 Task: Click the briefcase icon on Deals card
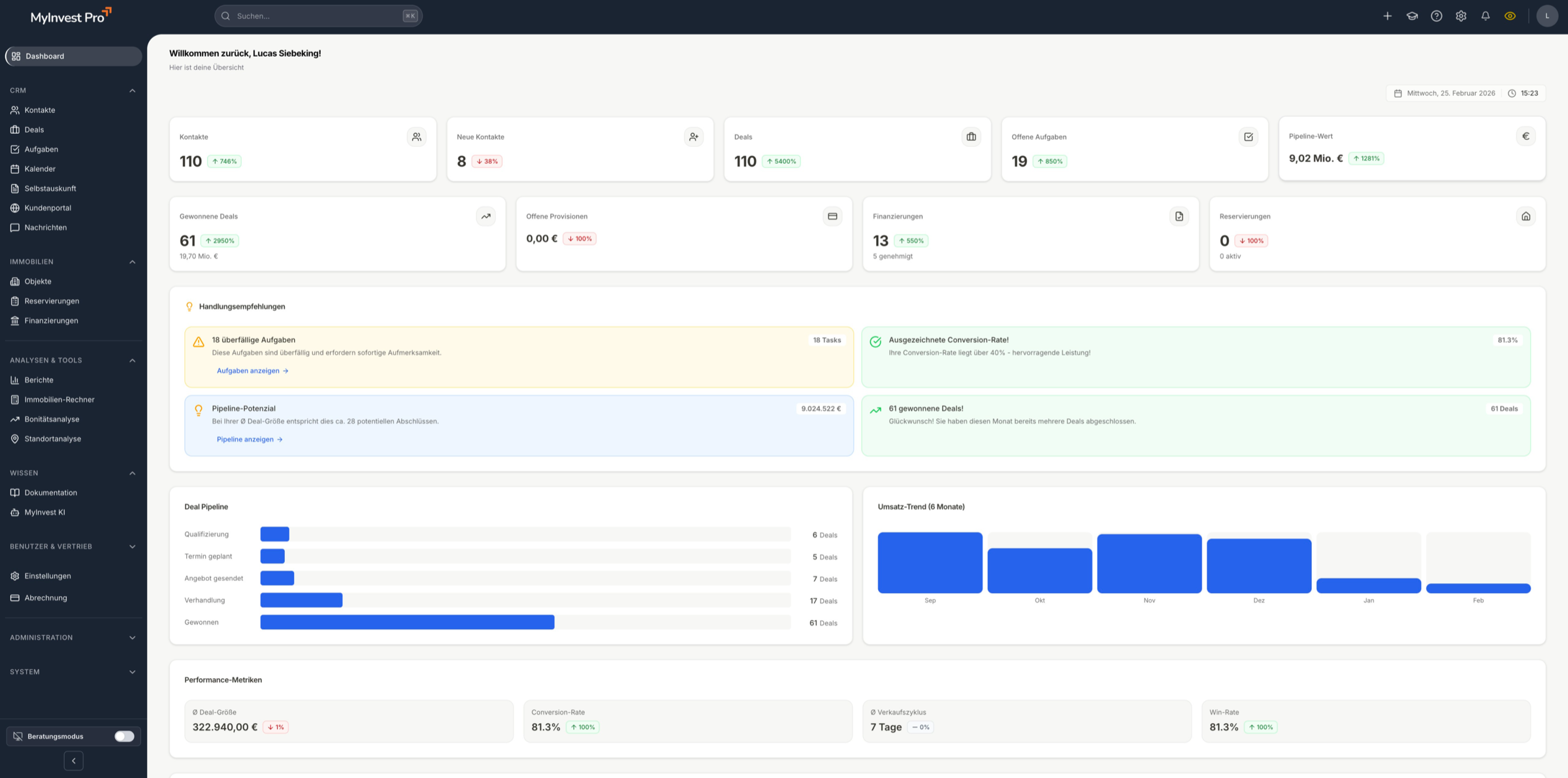(971, 137)
